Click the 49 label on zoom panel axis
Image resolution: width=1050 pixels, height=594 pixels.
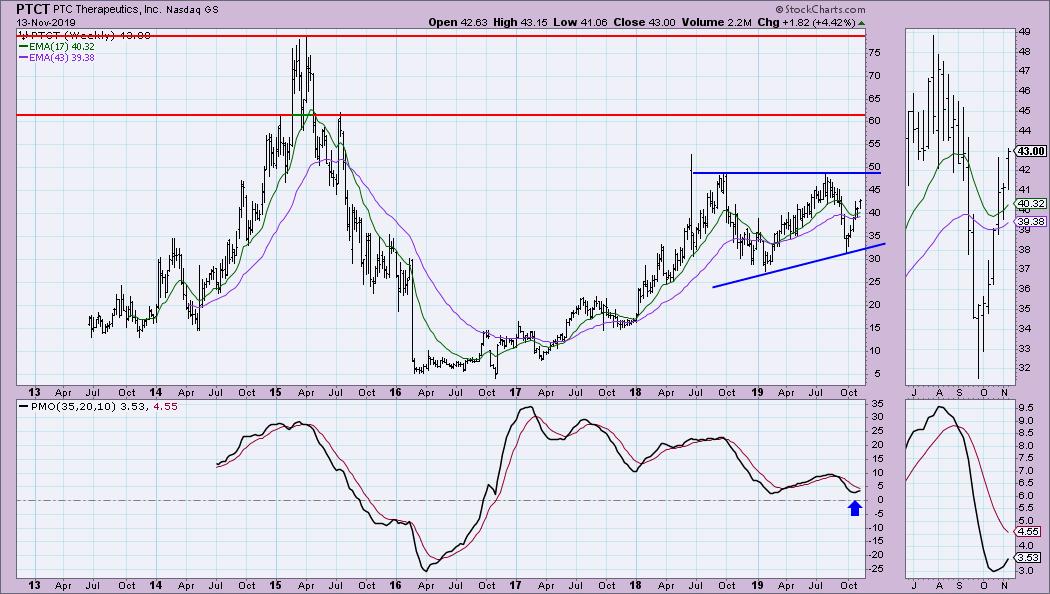[x=1025, y=31]
